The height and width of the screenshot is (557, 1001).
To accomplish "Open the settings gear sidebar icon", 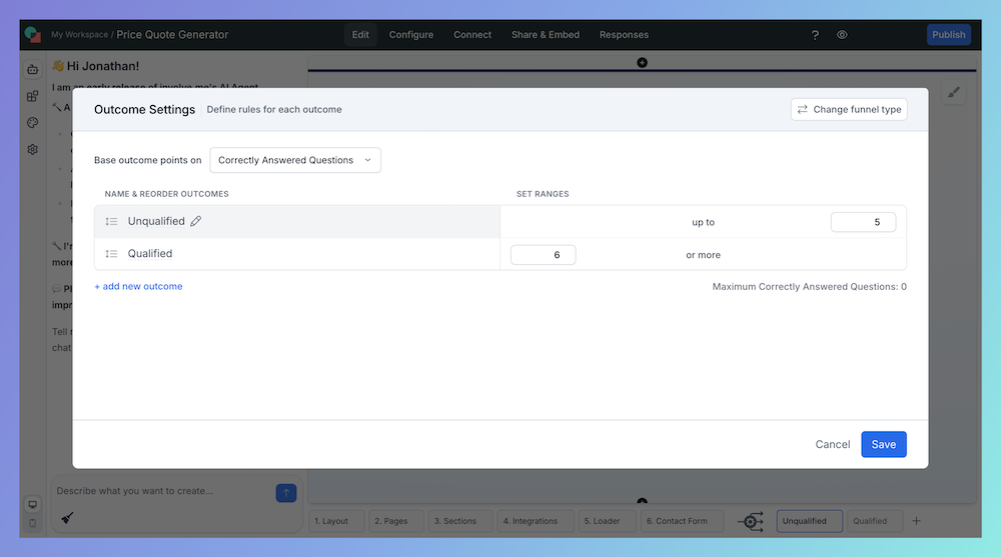I will tap(33, 149).
